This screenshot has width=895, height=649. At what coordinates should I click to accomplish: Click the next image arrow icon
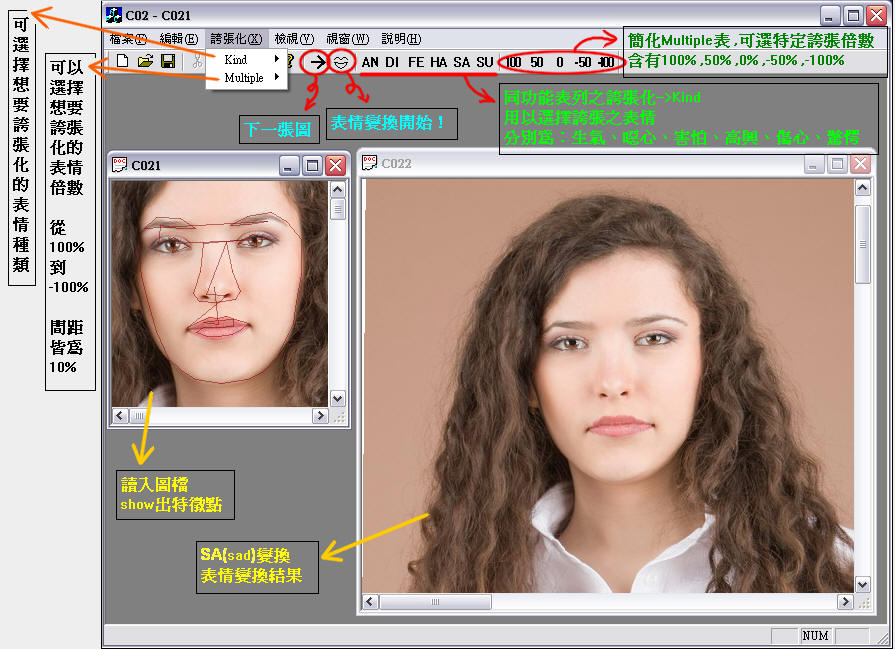[x=316, y=62]
